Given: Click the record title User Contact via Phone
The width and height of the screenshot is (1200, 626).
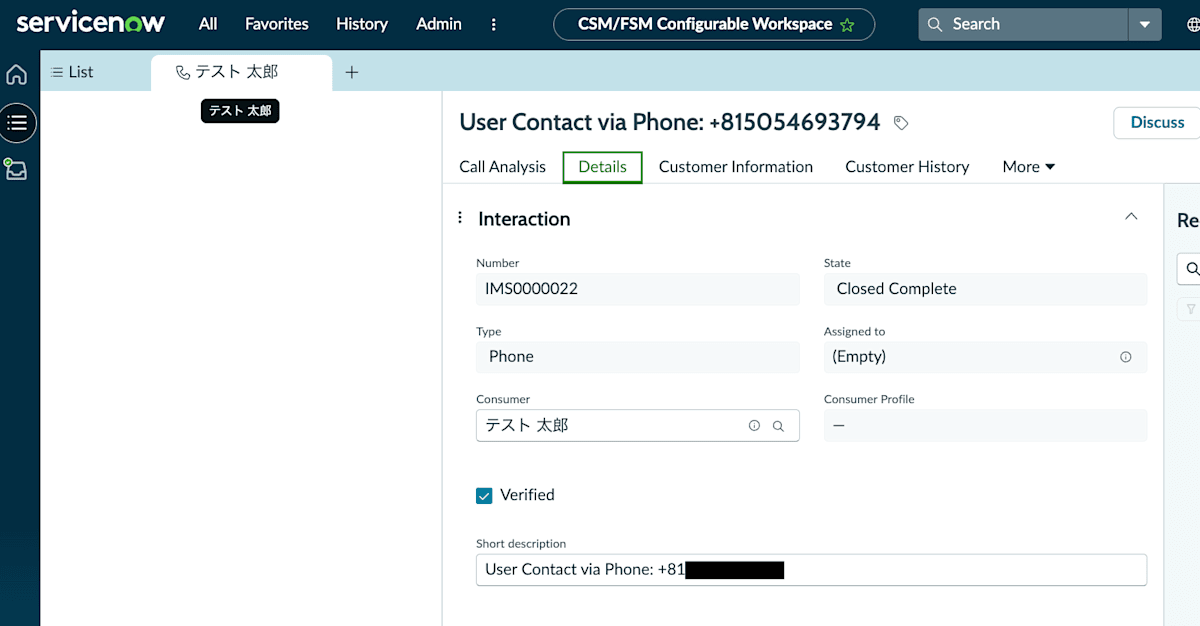Looking at the screenshot, I should (x=670, y=122).
